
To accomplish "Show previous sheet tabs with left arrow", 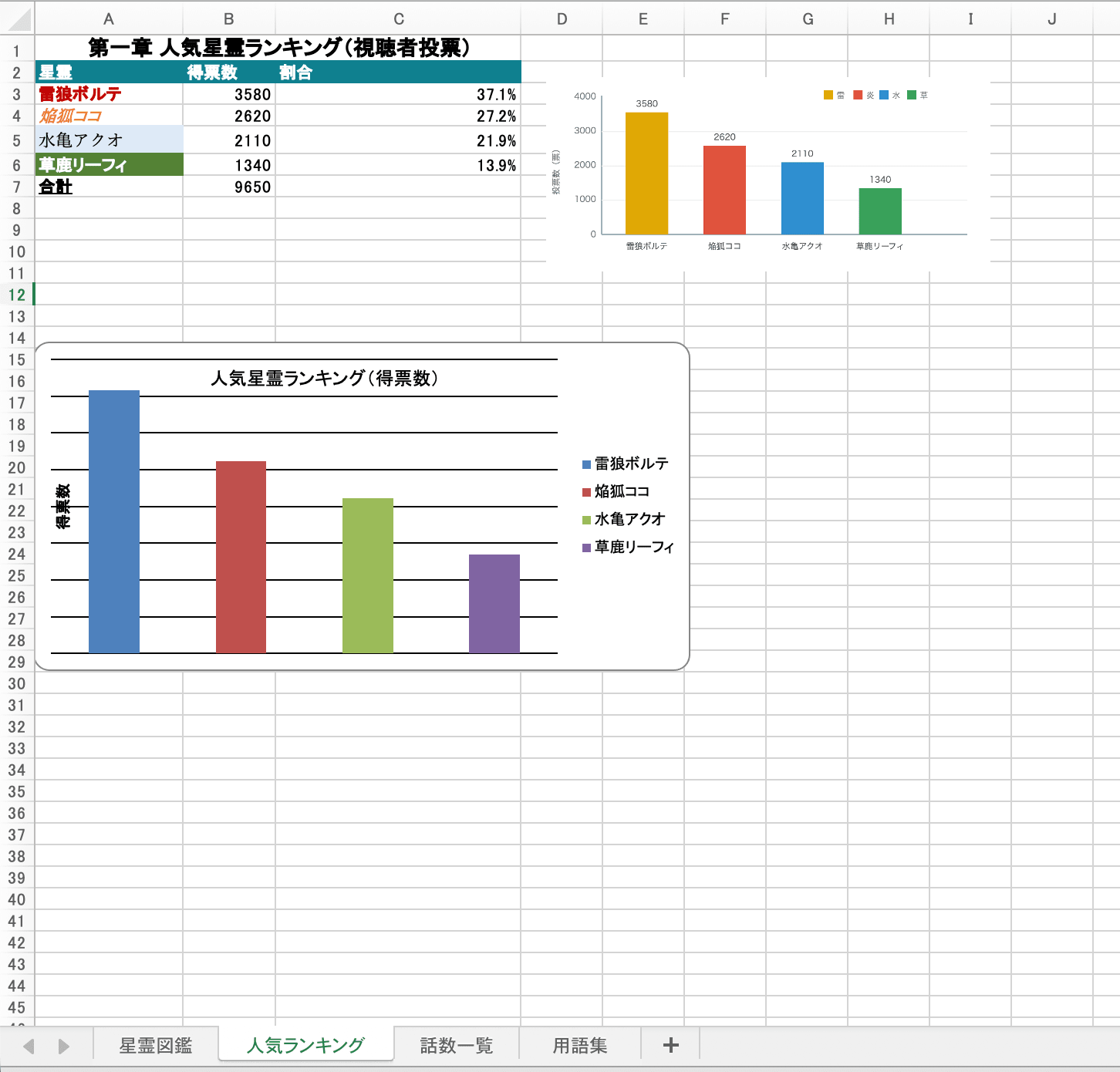I will (29, 1046).
